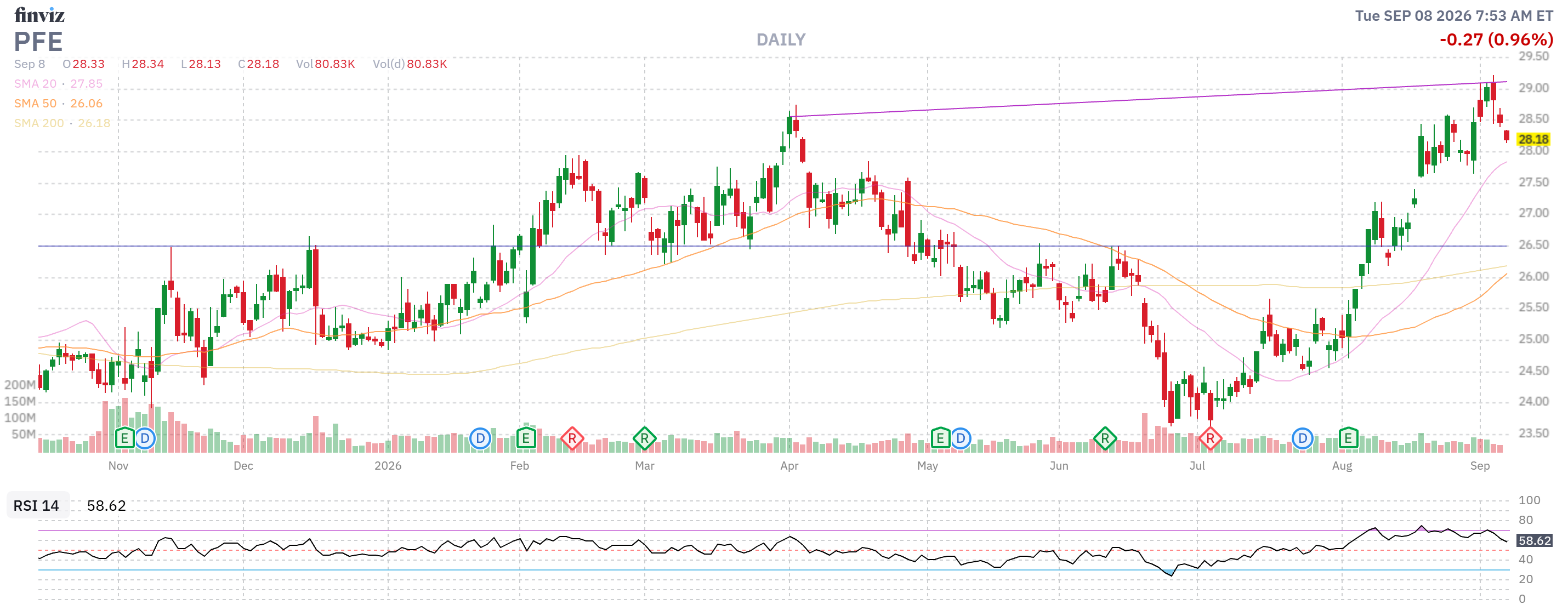
Task: Click the RSI 14 indicator label
Action: pos(37,505)
